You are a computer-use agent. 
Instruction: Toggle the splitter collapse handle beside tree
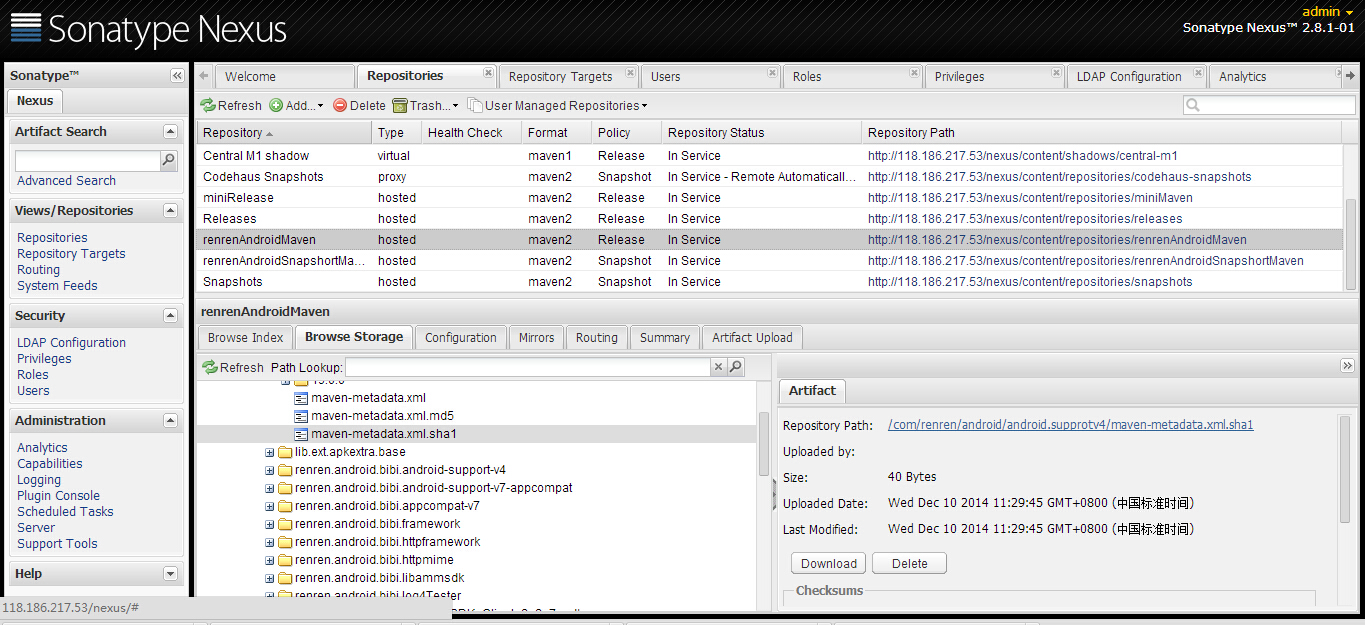pyautogui.click(x=775, y=493)
